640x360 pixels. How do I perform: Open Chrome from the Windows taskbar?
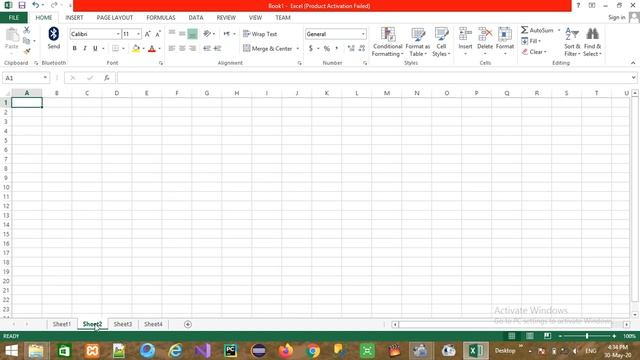[x=313, y=351]
